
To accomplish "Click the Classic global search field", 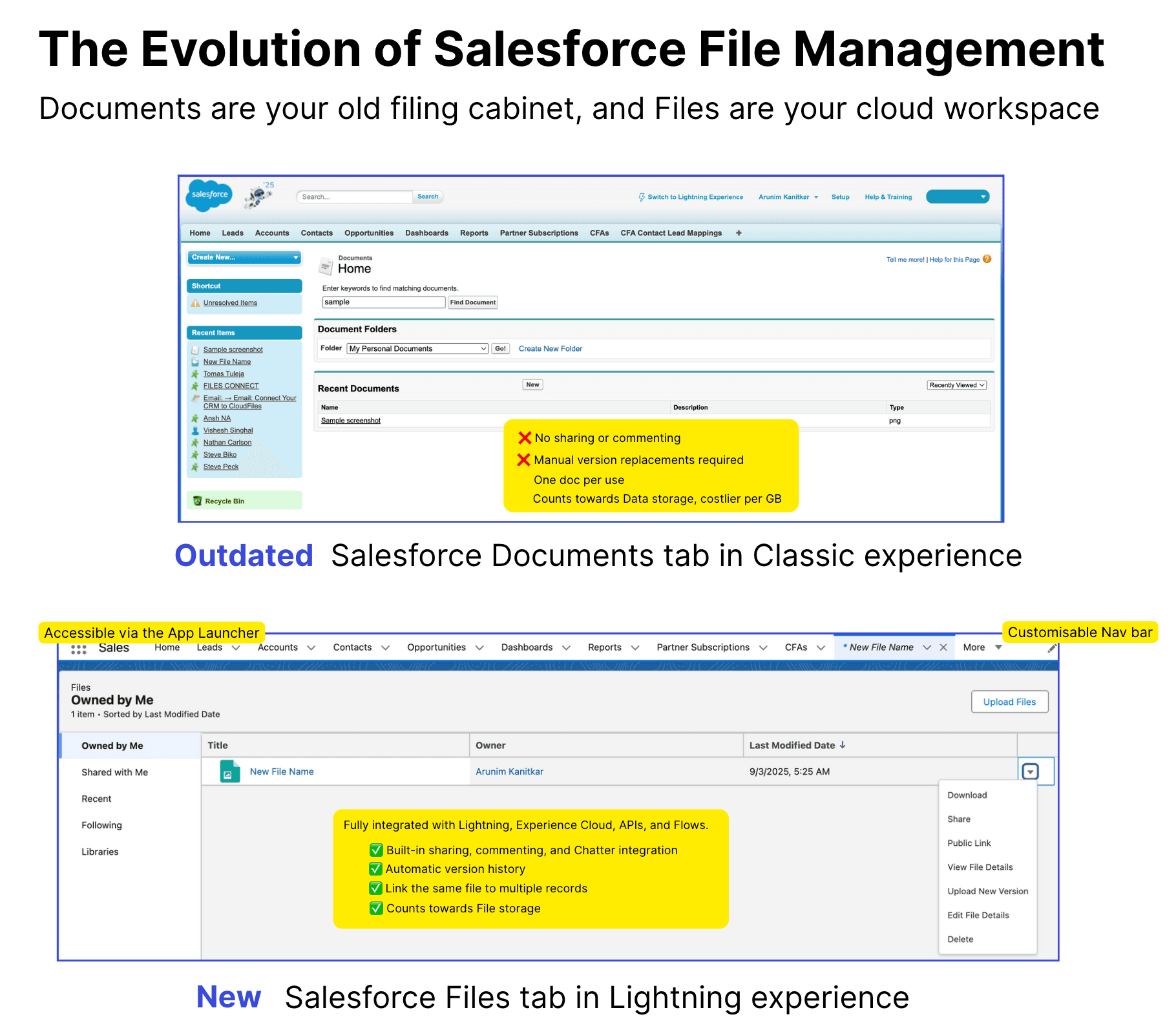I will pos(355,196).
